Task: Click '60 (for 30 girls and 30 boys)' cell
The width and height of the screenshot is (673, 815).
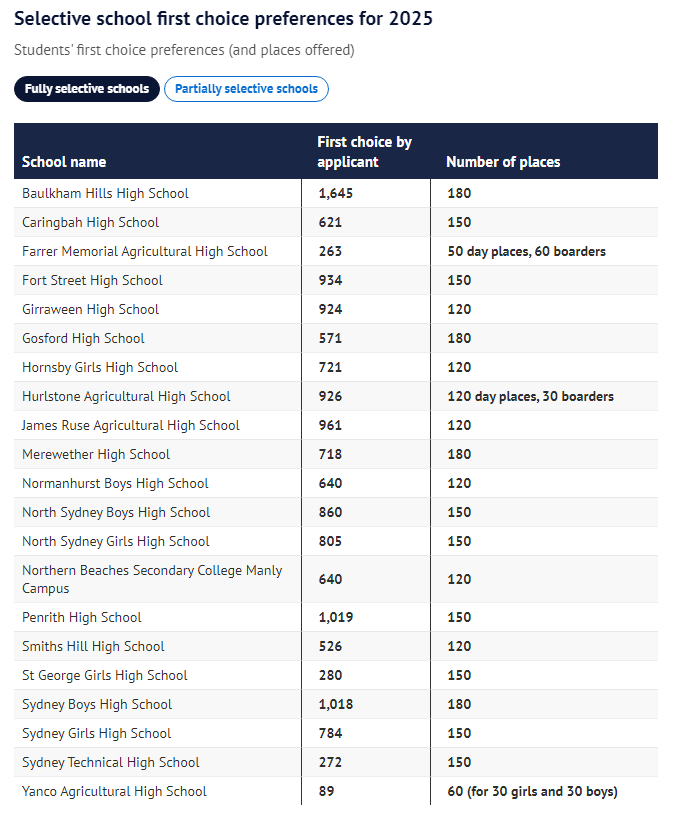Action: click(532, 792)
